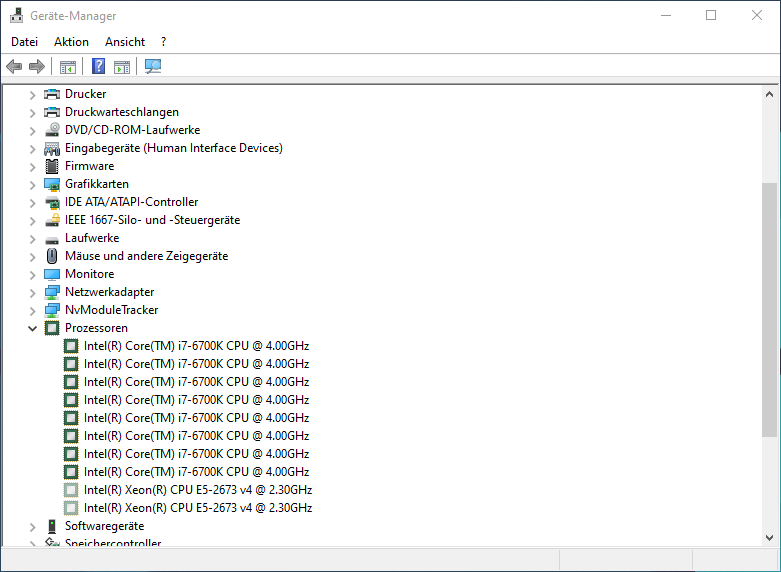Viewport: 781px width, 572px height.
Task: Expand IEEE 1667-Silo- und -Steuergeräte
Action: 32,221
